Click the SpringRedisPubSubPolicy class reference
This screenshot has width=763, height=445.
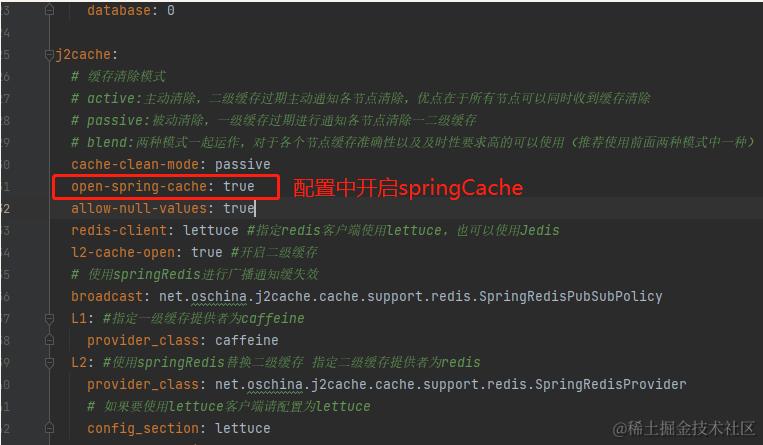click(570, 297)
